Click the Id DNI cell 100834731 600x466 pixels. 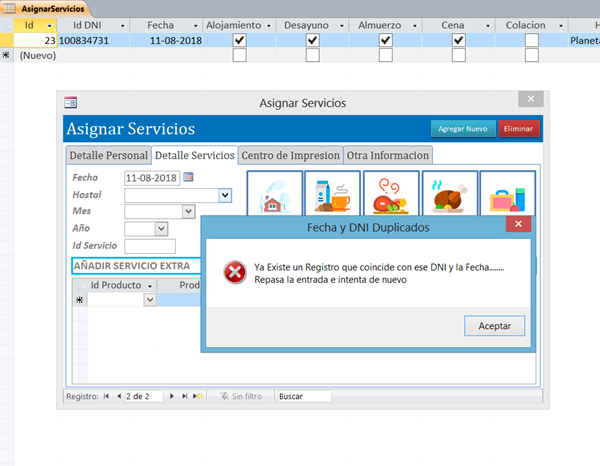(x=93, y=40)
